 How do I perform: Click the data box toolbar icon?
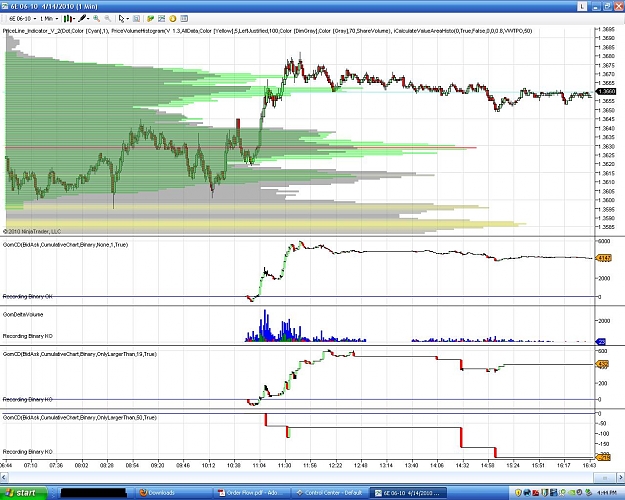137,18
